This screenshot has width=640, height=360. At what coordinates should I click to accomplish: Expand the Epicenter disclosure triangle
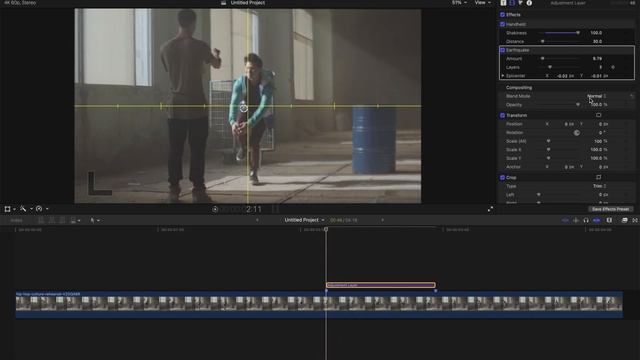(x=503, y=76)
